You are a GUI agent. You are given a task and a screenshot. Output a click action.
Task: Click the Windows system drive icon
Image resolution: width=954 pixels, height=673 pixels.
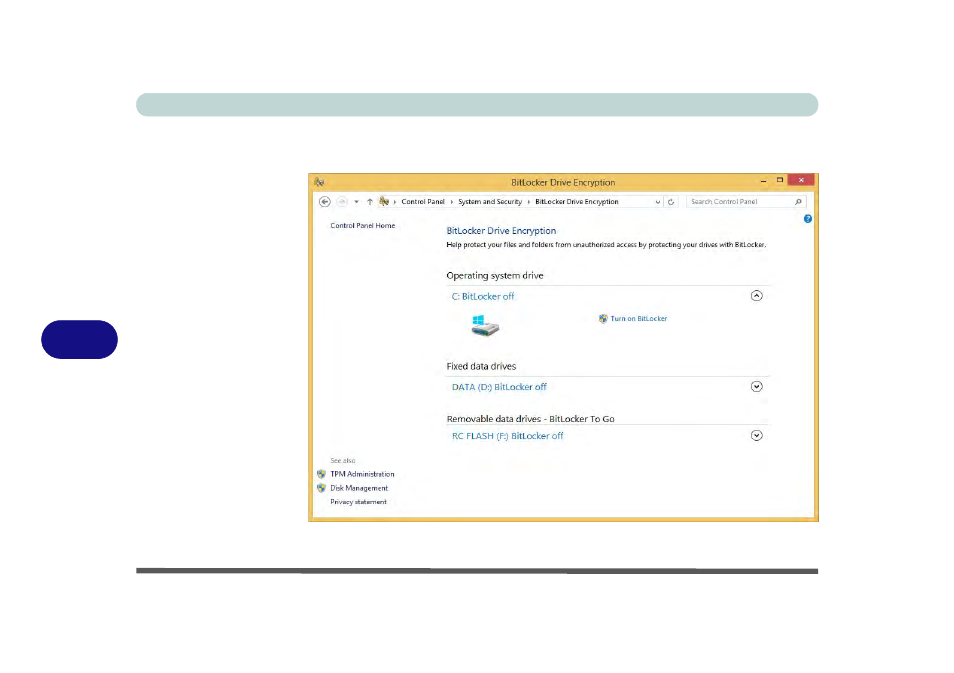485,326
